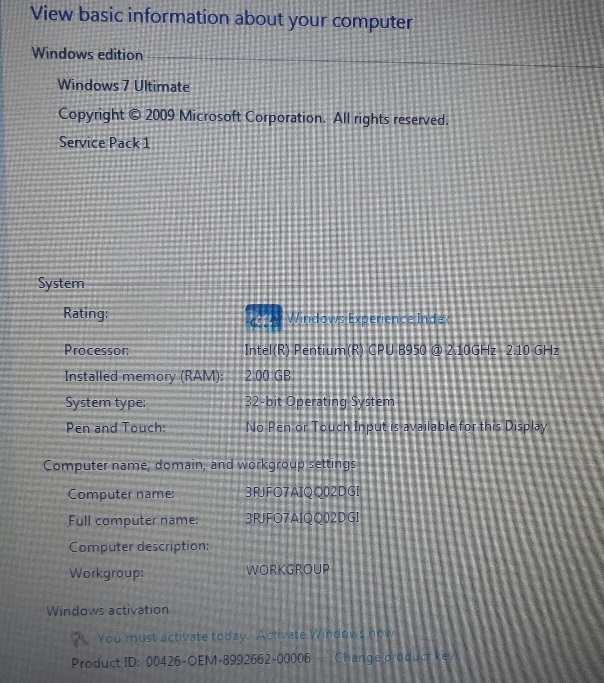Select the Computer name value 3RJFO7AIQQ02DGI
The height and width of the screenshot is (683, 604).
pyautogui.click(x=303, y=492)
